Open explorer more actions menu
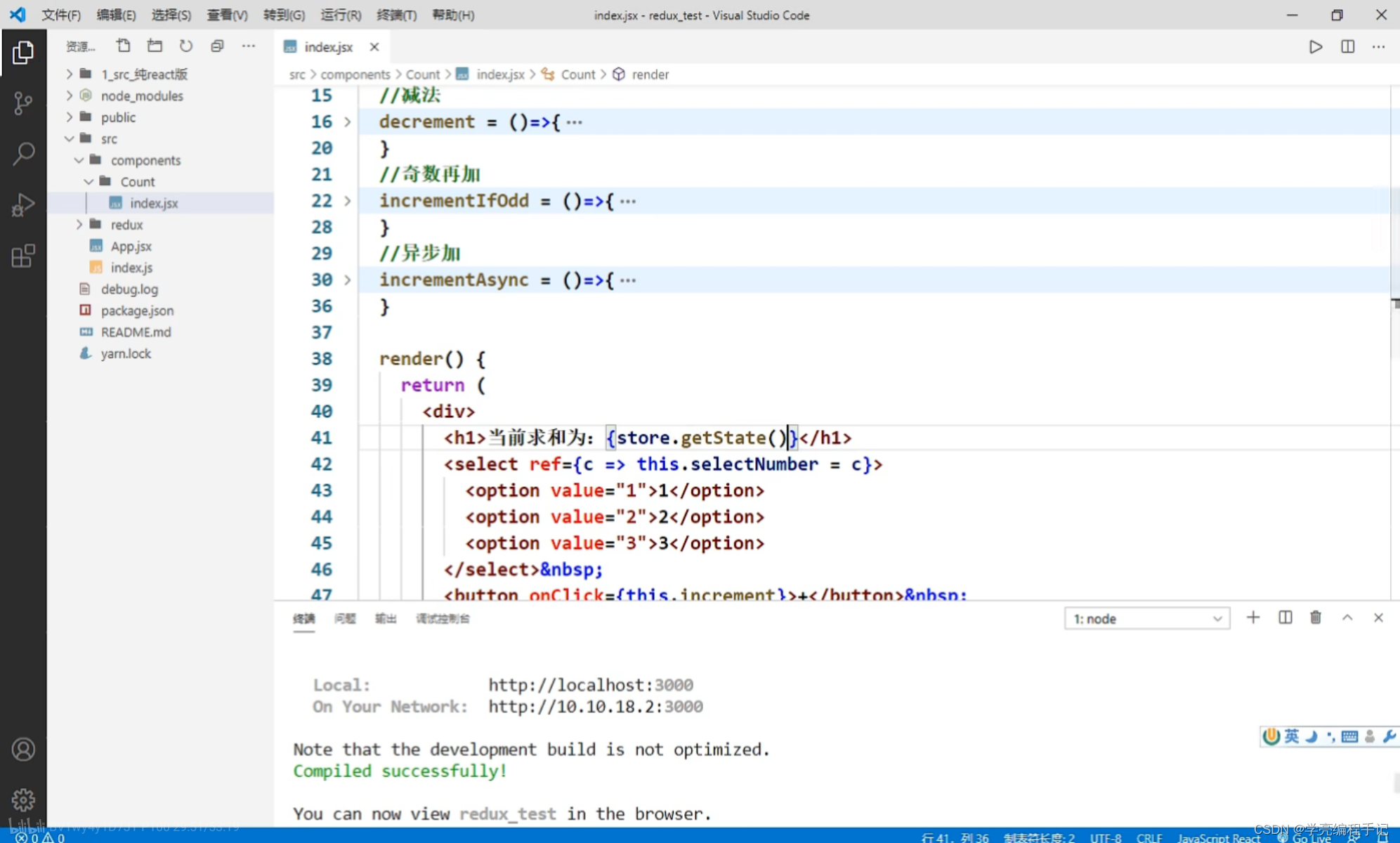Screen dimensions: 1400x843 [249, 46]
